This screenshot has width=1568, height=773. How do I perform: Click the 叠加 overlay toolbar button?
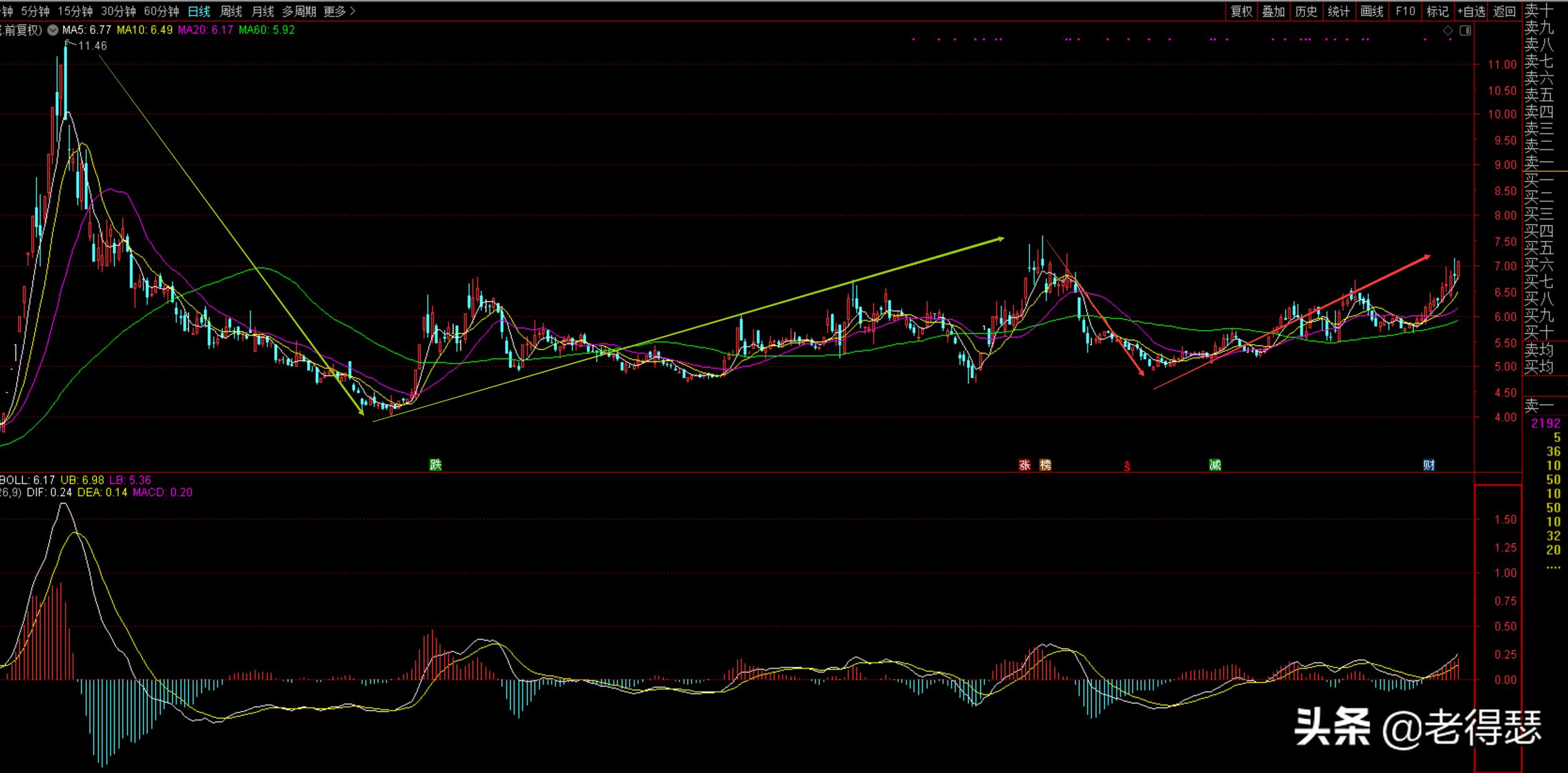pyautogui.click(x=1273, y=11)
